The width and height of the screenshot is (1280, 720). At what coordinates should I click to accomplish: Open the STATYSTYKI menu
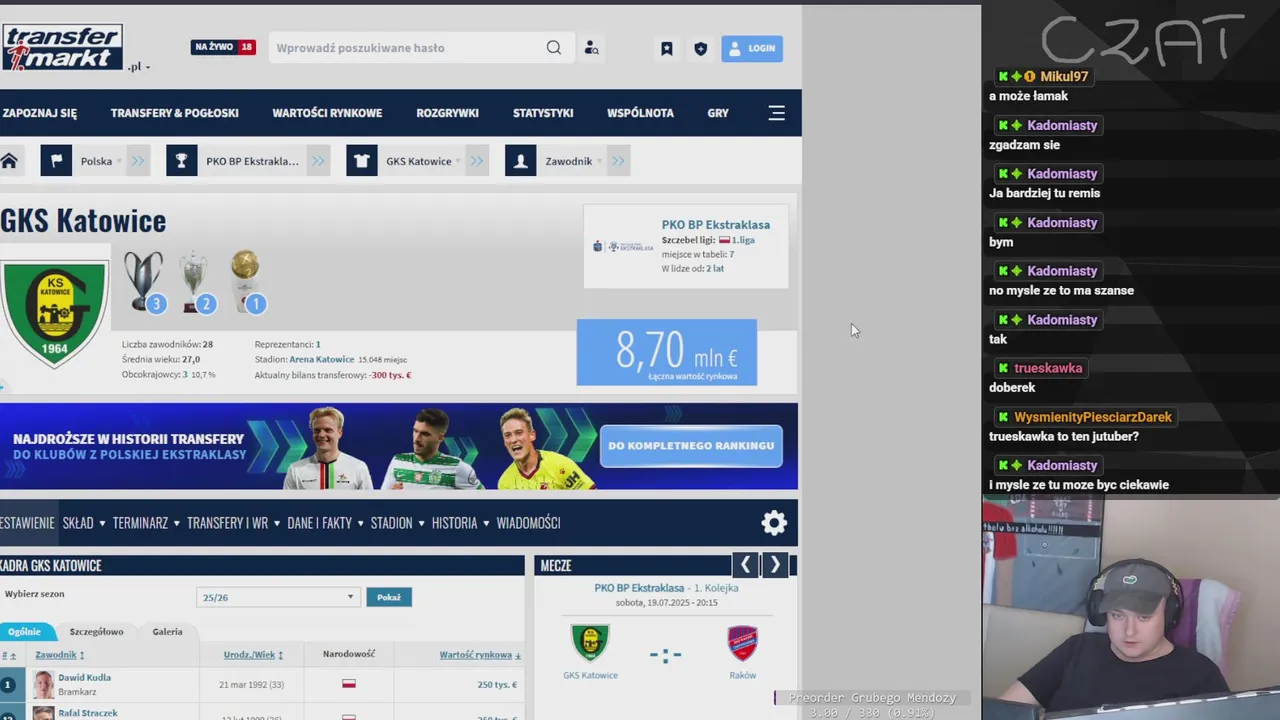[x=543, y=113]
